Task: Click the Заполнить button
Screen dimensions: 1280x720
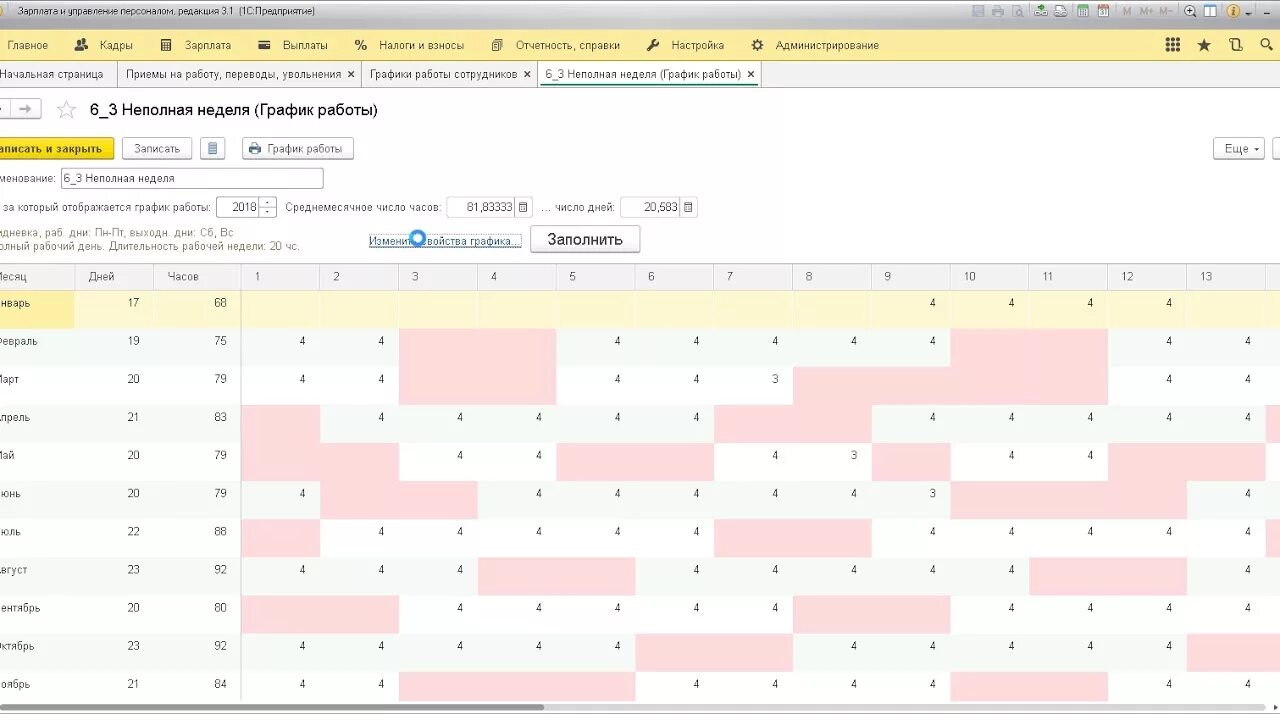Action: (x=585, y=239)
